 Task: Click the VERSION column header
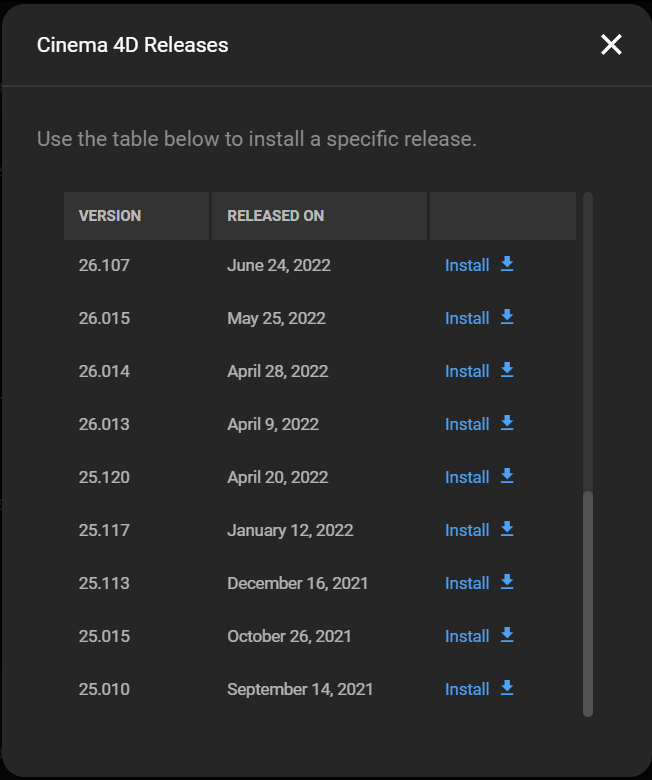136,216
